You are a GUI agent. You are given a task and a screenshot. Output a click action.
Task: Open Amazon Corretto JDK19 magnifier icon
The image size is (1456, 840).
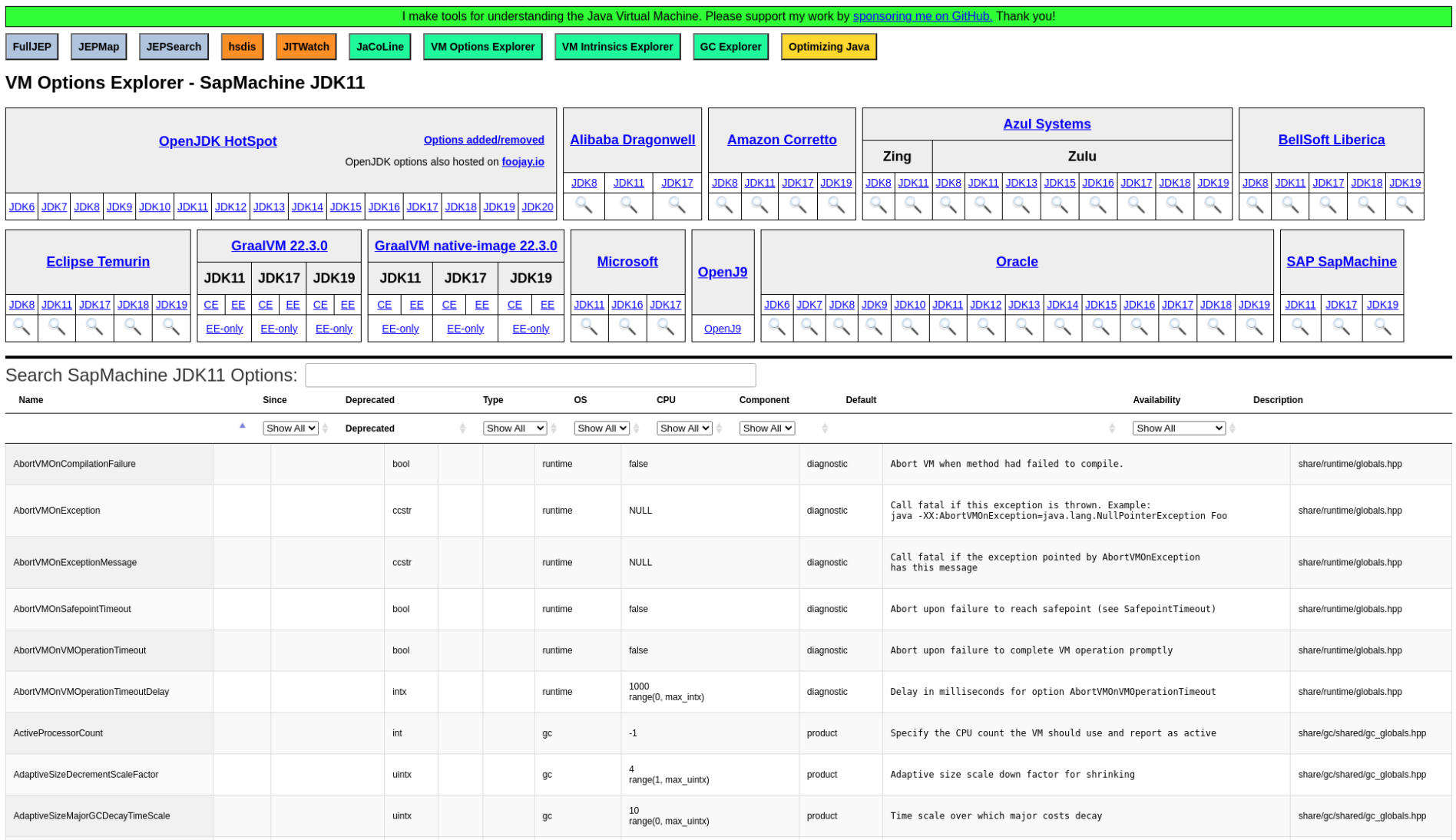[x=836, y=205]
